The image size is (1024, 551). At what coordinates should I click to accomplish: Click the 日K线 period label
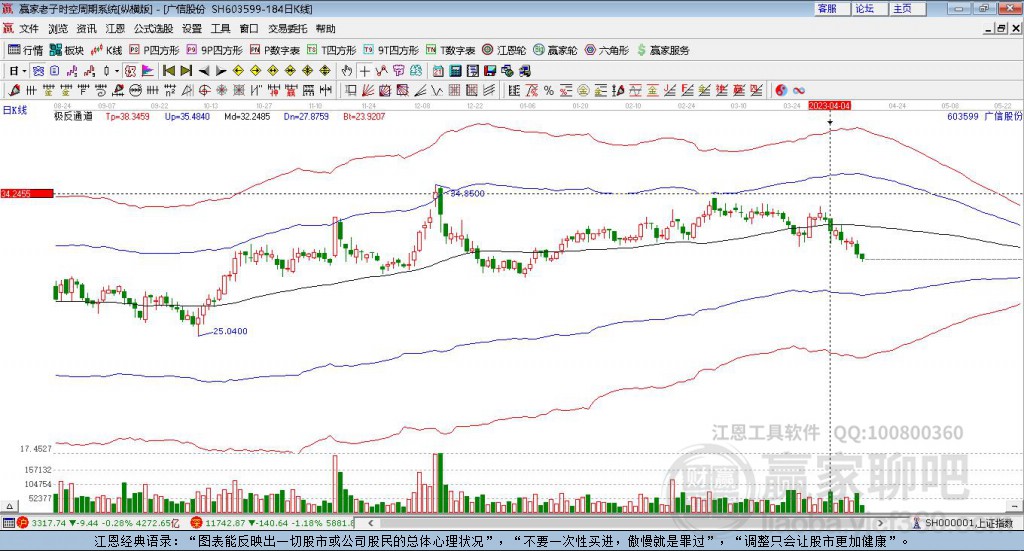[x=15, y=110]
